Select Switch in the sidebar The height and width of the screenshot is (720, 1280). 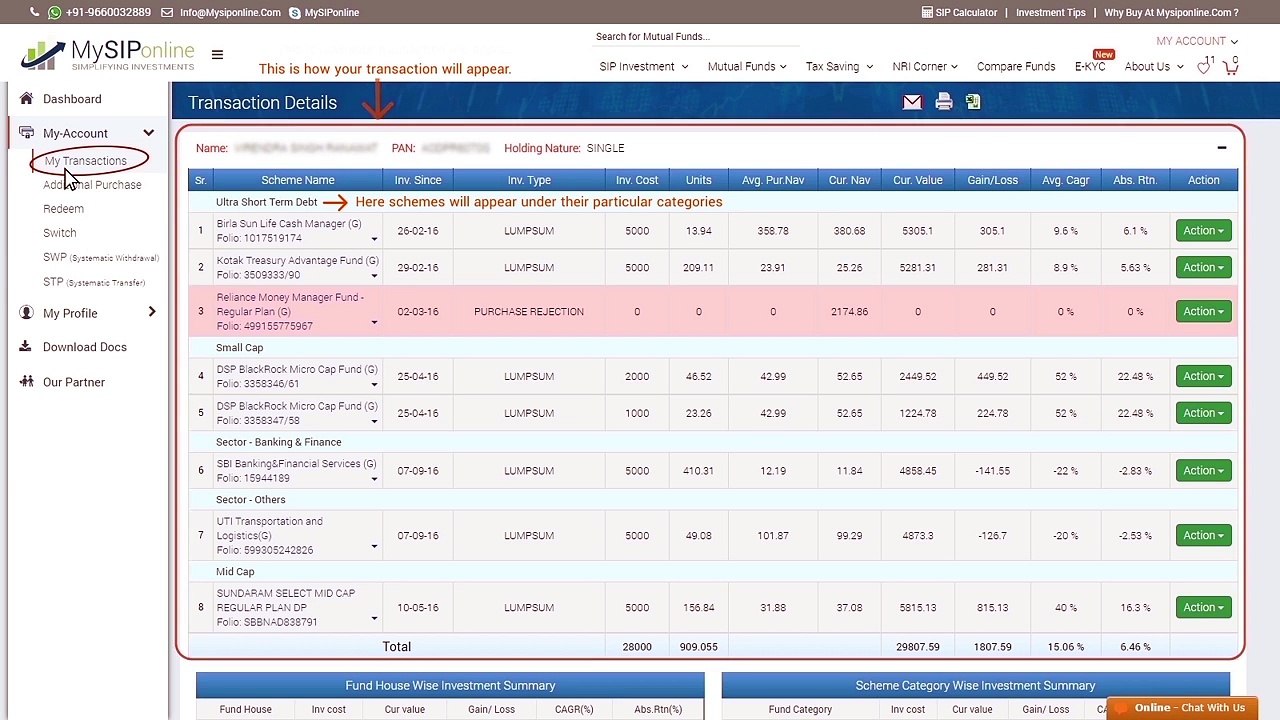click(x=59, y=233)
